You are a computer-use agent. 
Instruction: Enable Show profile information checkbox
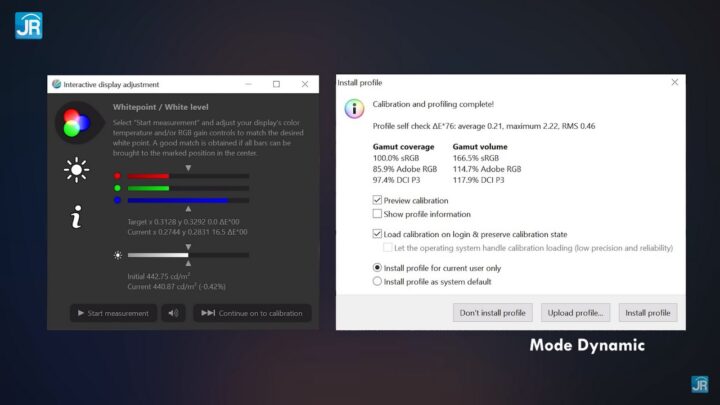tap(377, 214)
